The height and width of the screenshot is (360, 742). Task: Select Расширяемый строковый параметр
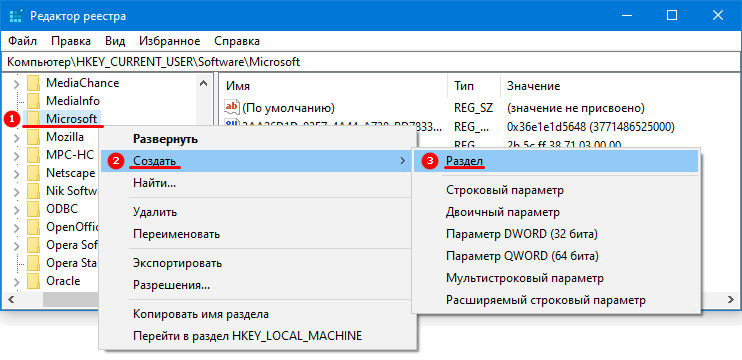[x=556, y=300]
